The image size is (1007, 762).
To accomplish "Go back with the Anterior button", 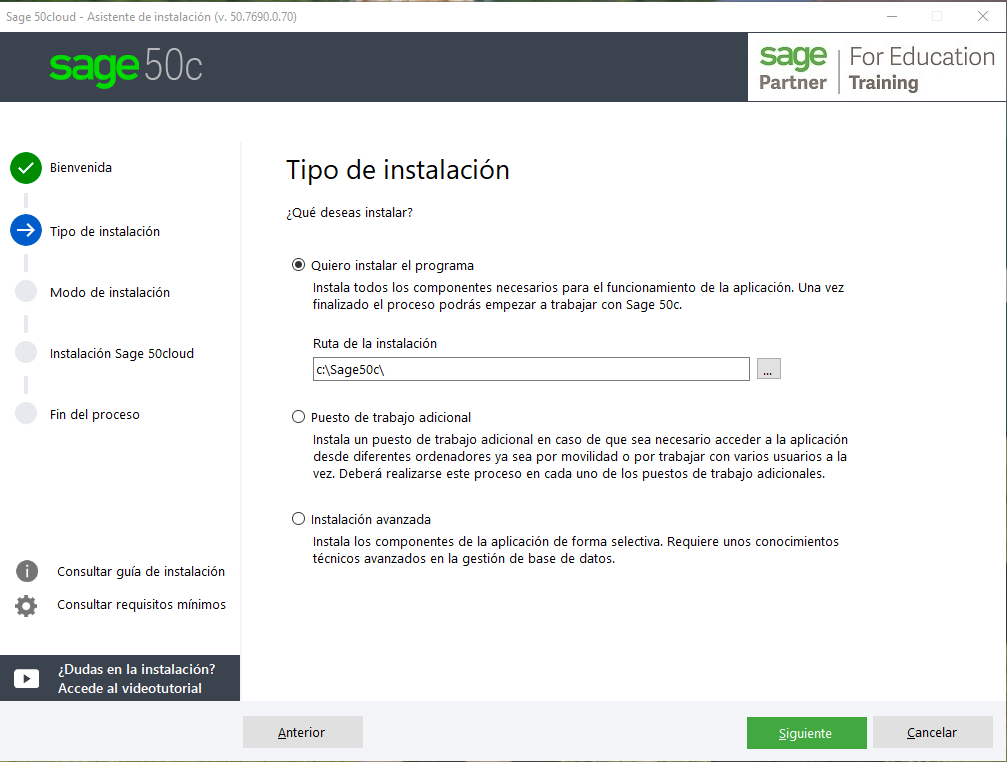I will tap(302, 732).
